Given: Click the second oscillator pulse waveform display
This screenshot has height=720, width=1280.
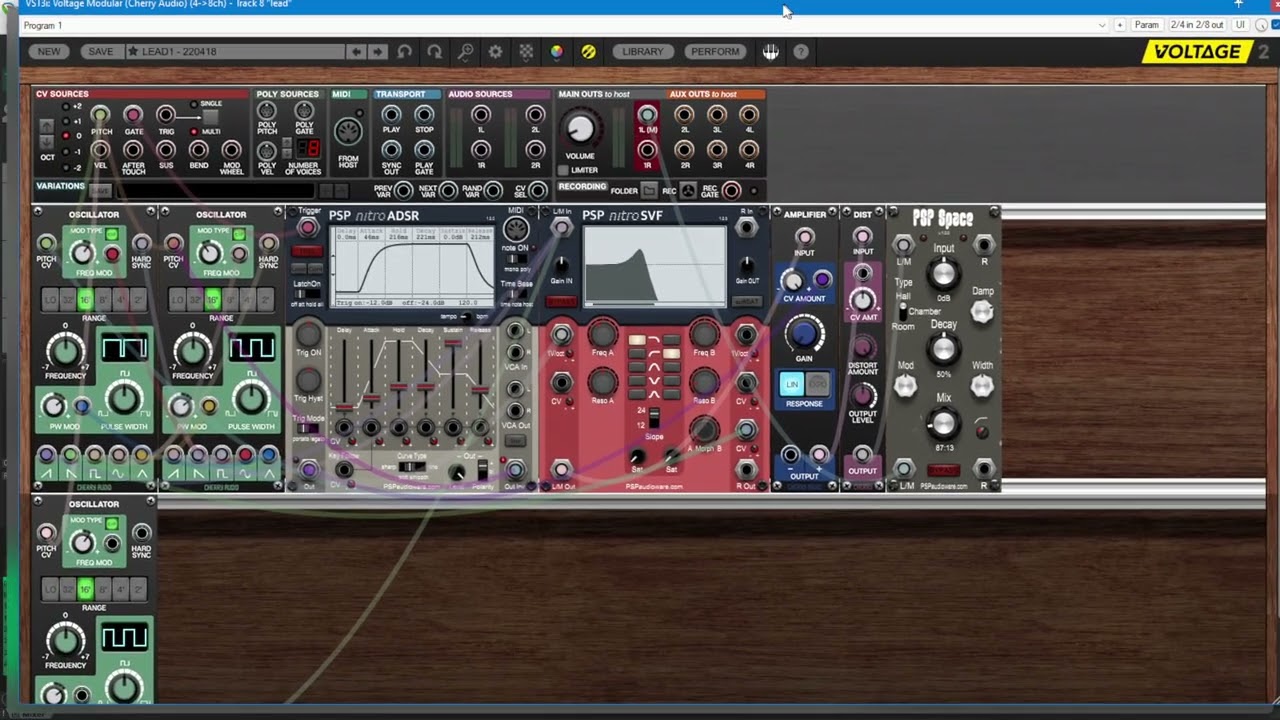Looking at the screenshot, I should point(251,348).
